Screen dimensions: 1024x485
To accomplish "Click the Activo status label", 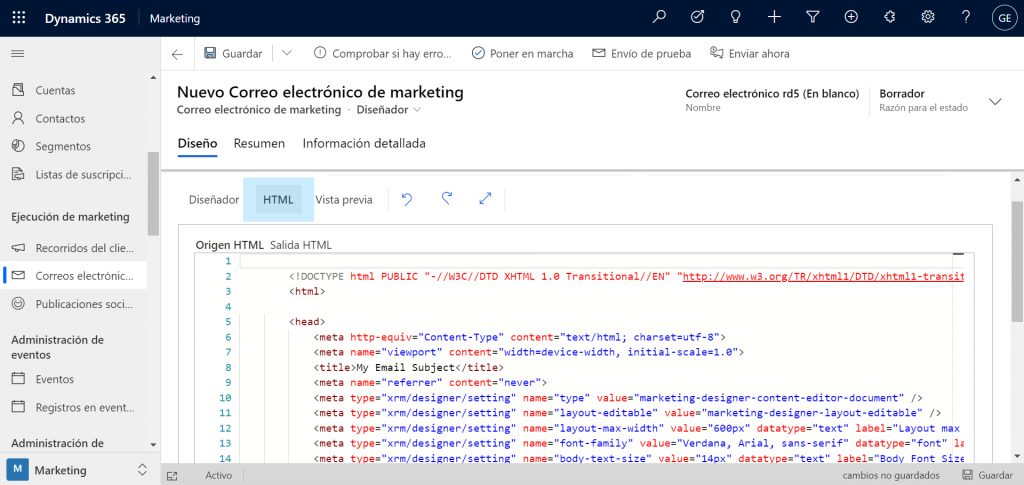I will (x=218, y=475).
